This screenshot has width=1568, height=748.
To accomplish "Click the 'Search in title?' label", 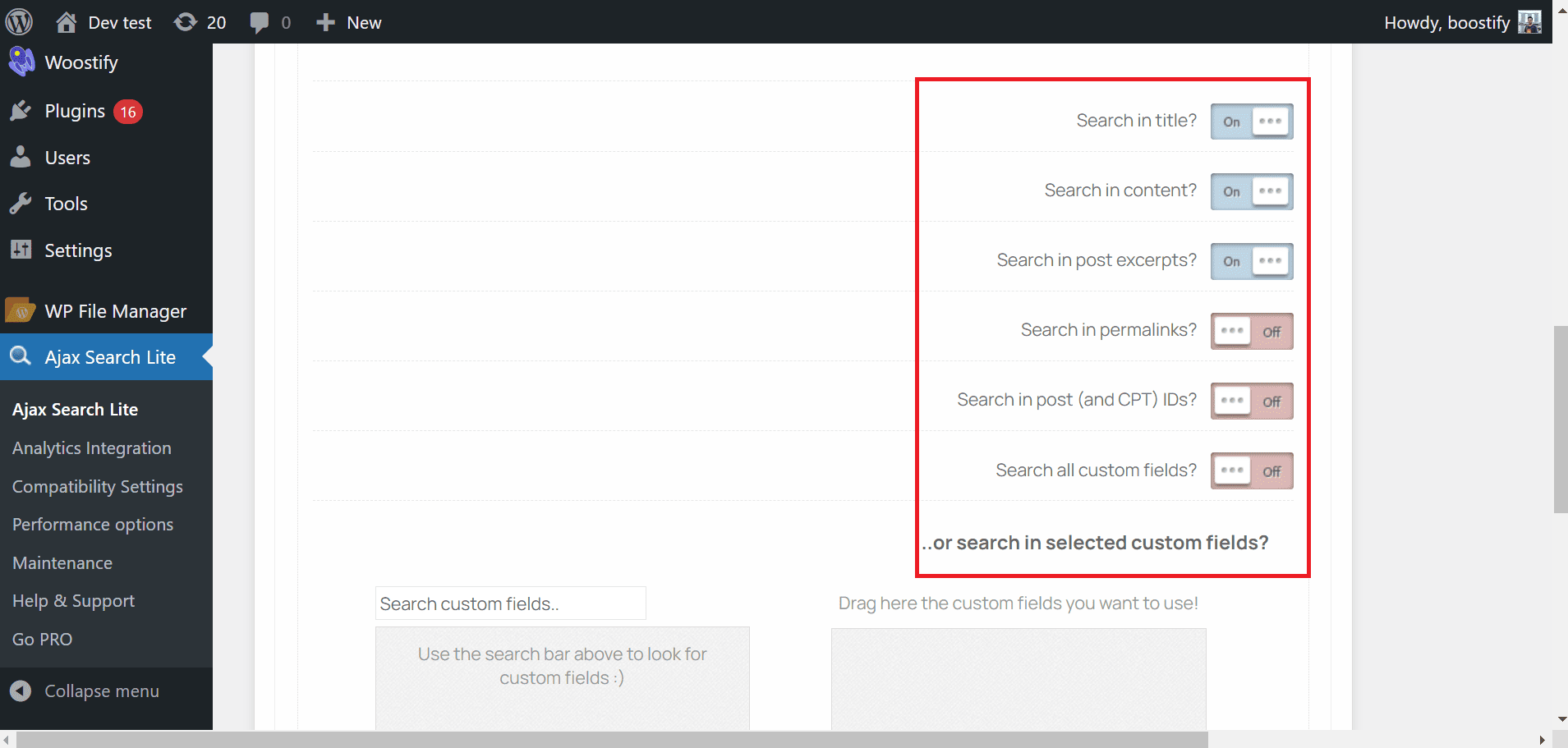I will coord(1137,121).
